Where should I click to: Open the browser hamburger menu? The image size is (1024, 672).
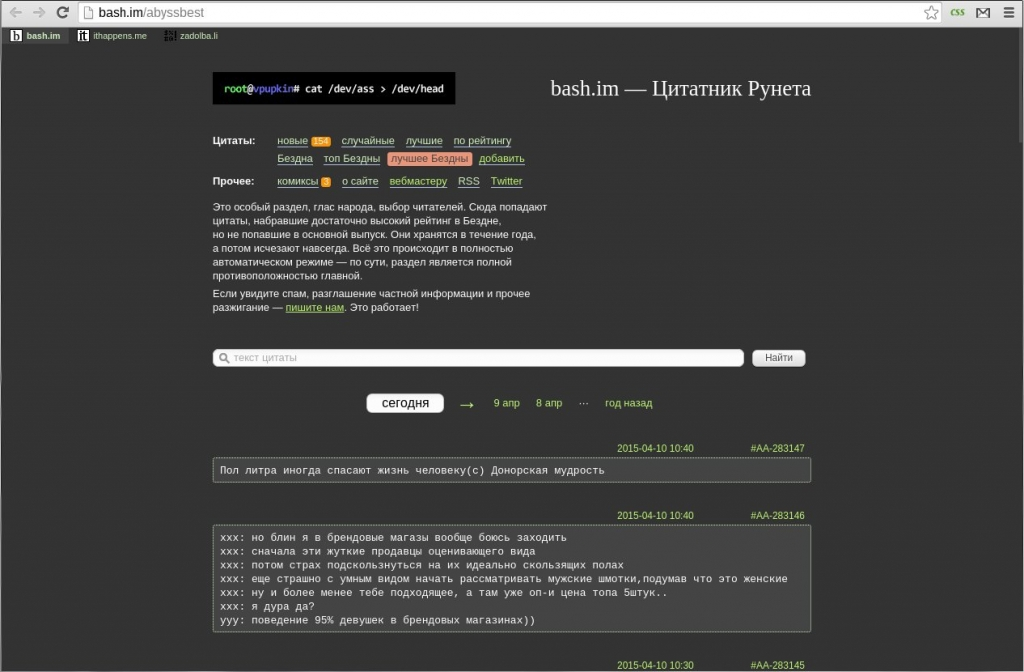pyautogui.click(x=1009, y=12)
